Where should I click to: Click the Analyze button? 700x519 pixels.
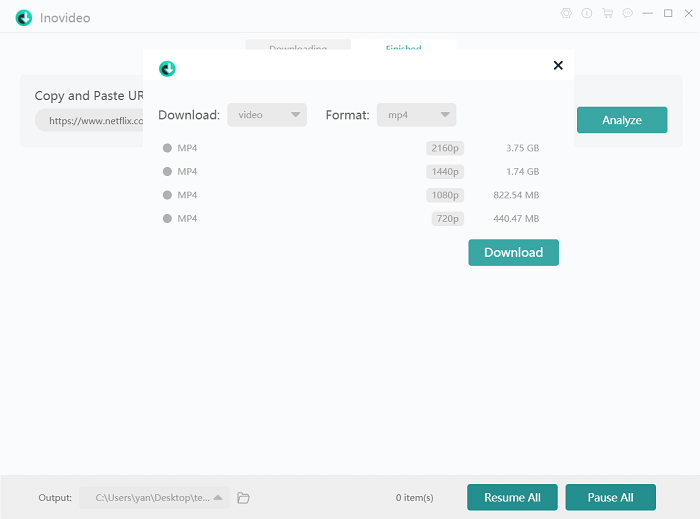[x=621, y=120]
